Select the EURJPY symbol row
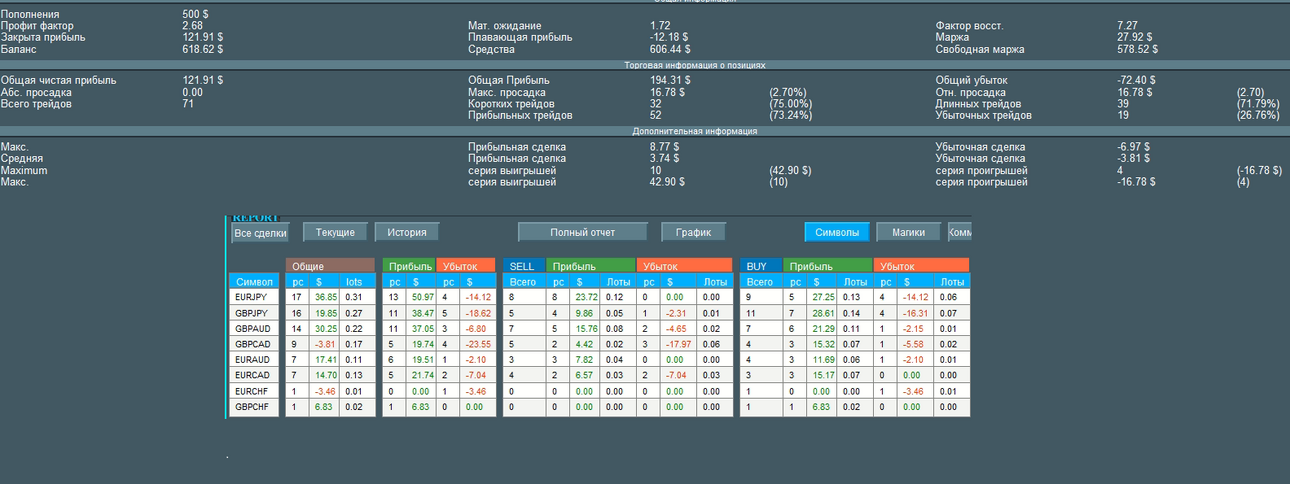 pyautogui.click(x=255, y=297)
